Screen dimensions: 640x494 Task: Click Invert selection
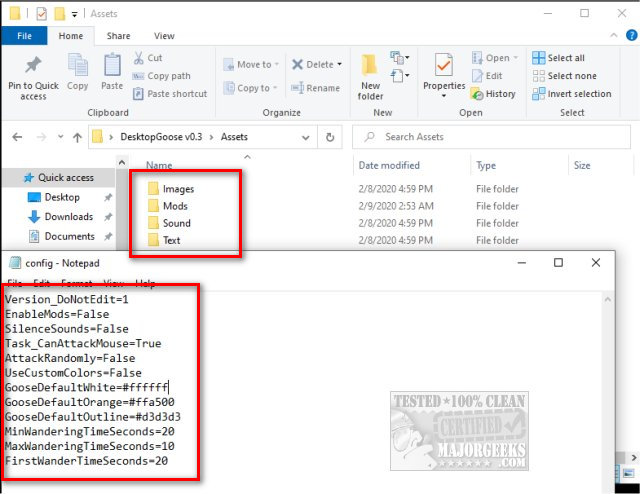[572, 94]
